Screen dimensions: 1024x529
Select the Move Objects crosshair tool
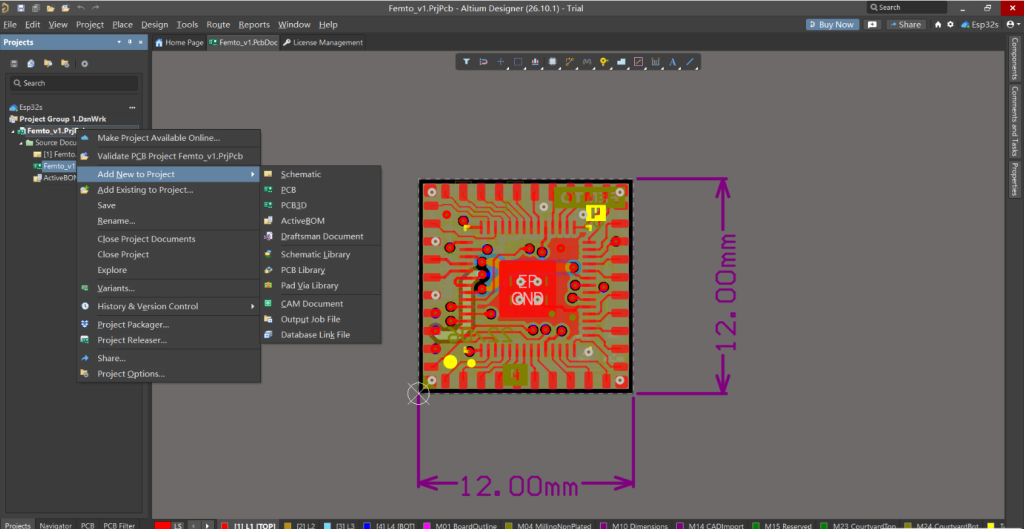tap(501, 61)
